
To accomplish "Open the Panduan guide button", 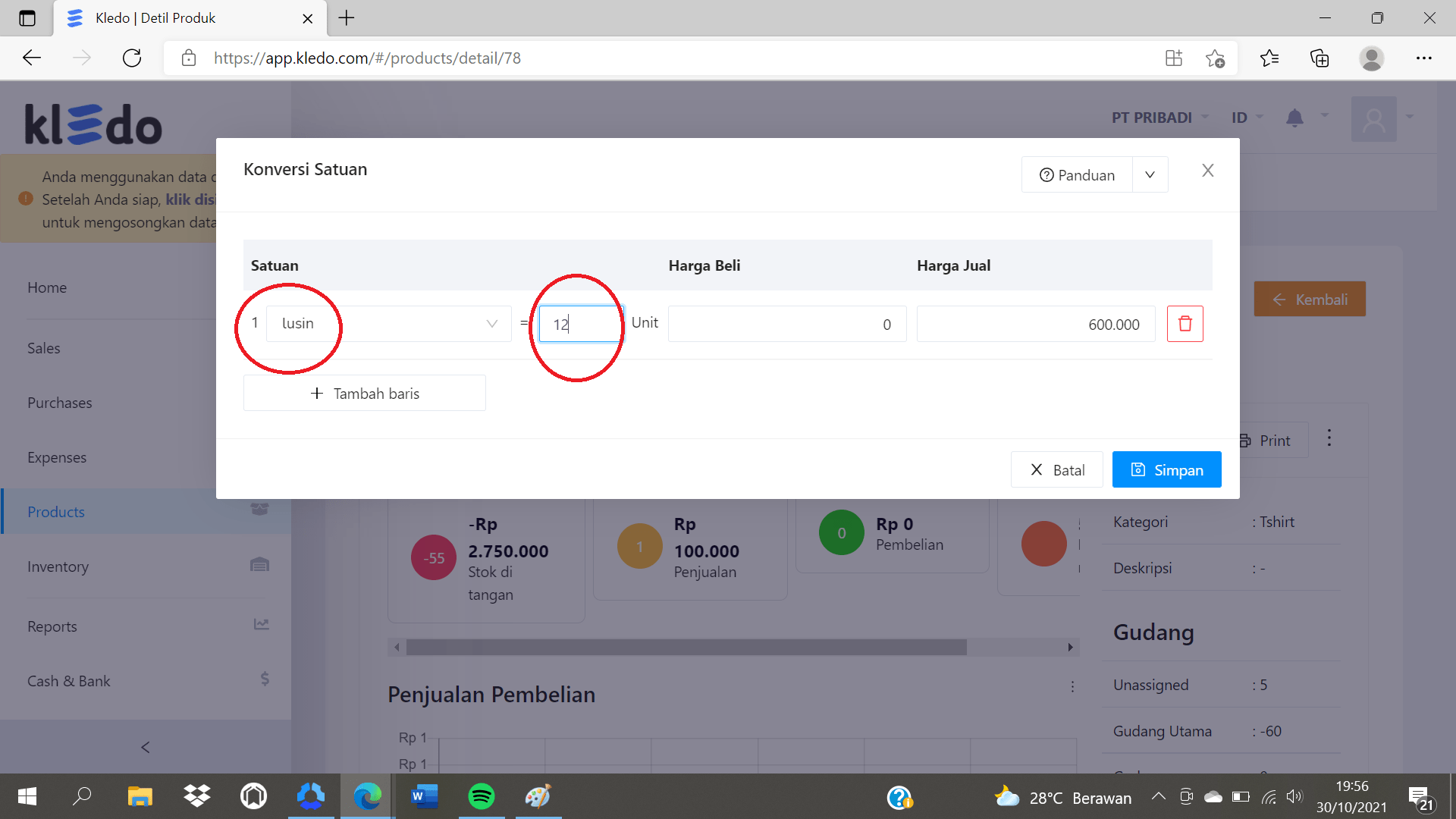I will (1077, 175).
